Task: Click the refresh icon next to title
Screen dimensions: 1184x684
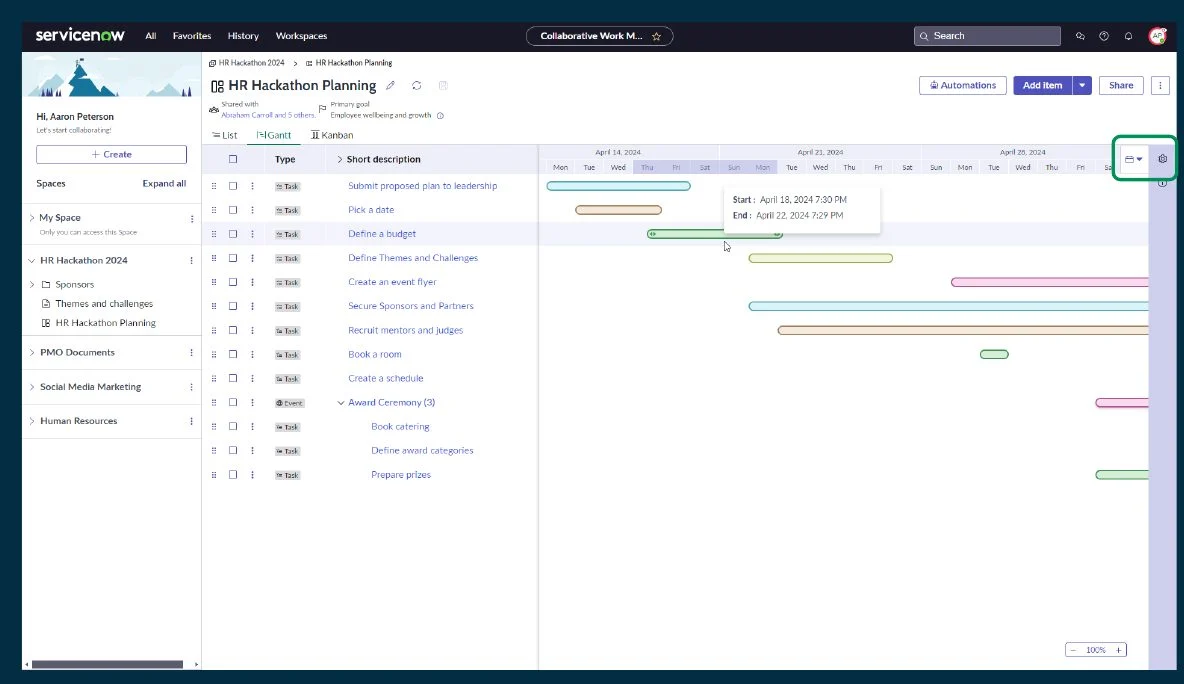Action: click(417, 85)
